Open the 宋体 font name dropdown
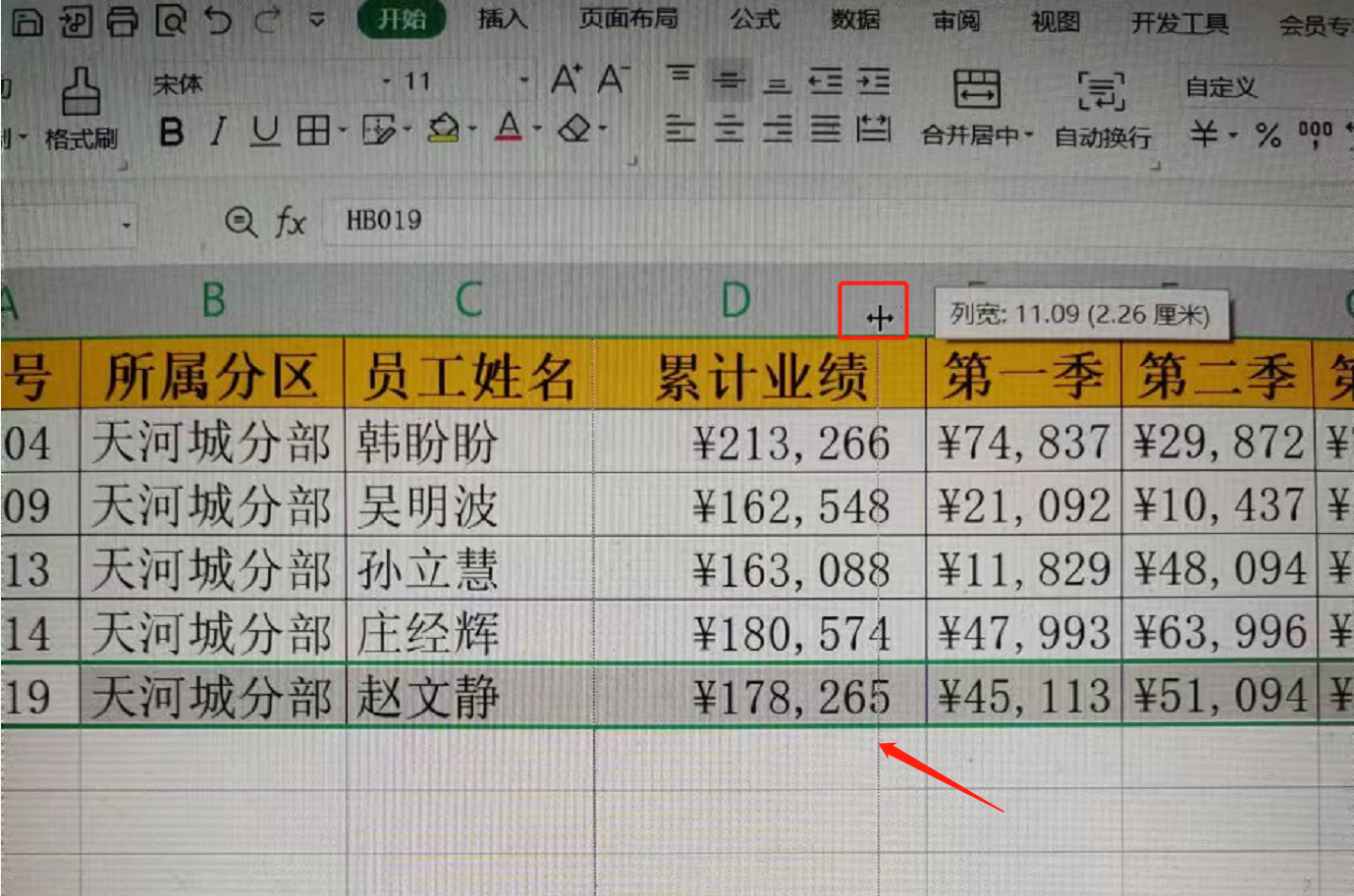This screenshot has height=896, width=1354. 387,81
